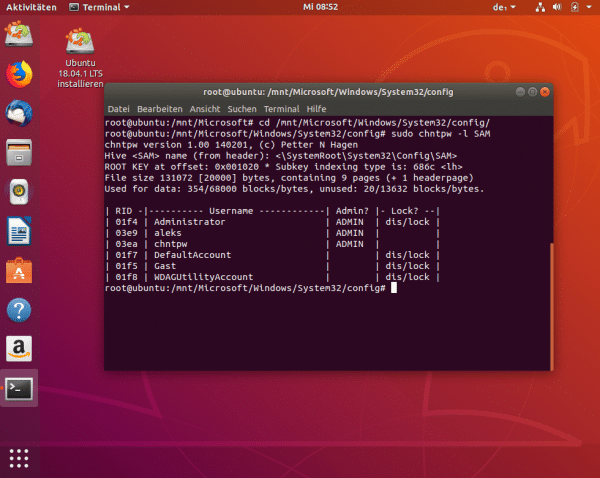Screen dimensions: 600x478
Task: Launch LibreOffice Writer from the dock
Action: 19,230
